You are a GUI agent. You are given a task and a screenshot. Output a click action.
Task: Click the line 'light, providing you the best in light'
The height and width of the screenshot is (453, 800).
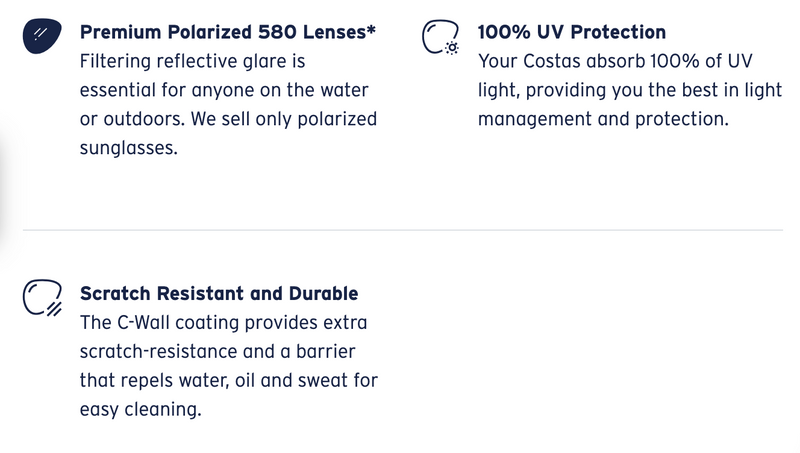(630, 90)
